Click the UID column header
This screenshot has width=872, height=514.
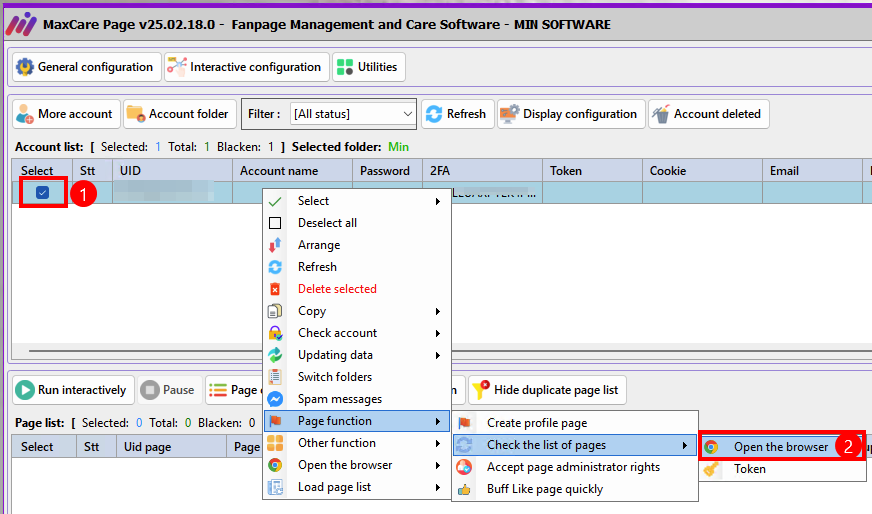coord(172,171)
